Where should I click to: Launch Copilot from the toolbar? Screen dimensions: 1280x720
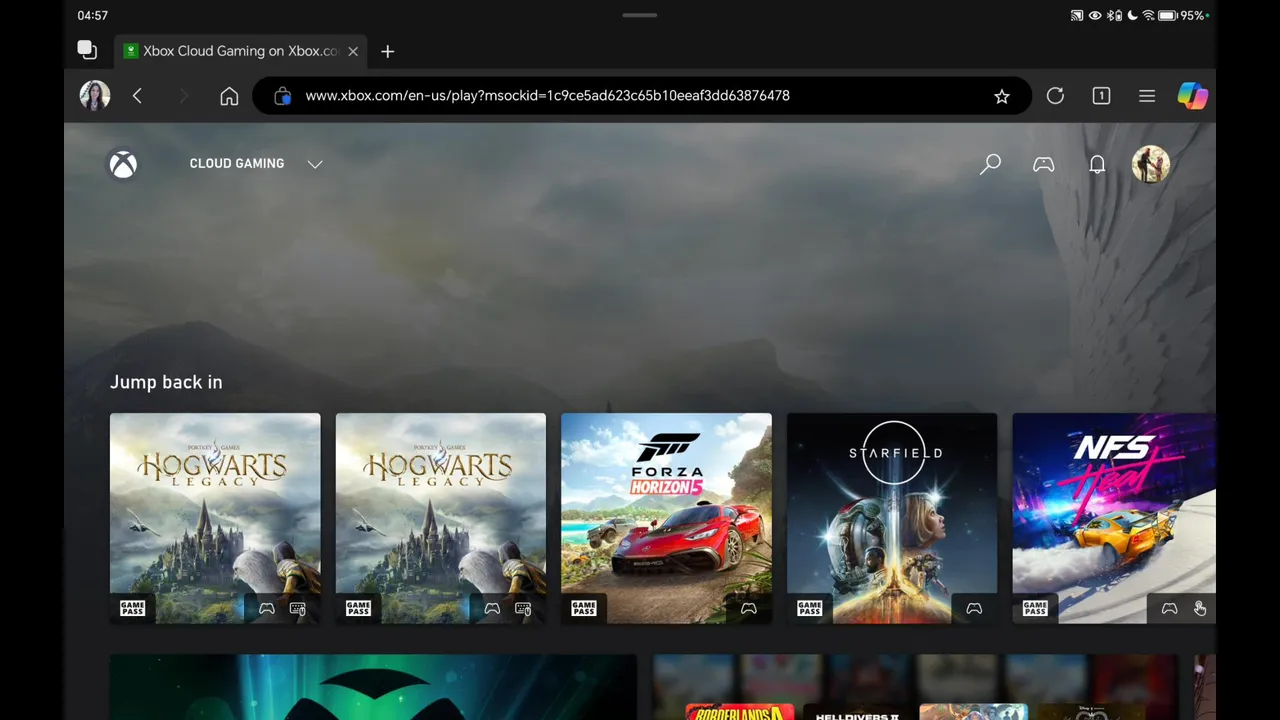click(x=1192, y=96)
